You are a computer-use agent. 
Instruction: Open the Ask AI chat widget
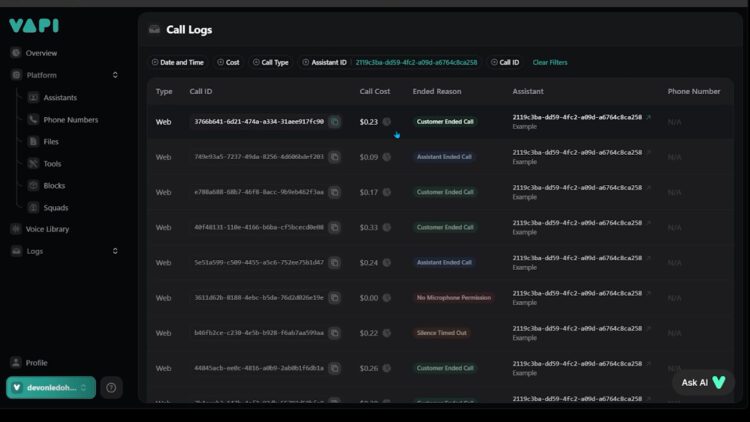(704, 382)
